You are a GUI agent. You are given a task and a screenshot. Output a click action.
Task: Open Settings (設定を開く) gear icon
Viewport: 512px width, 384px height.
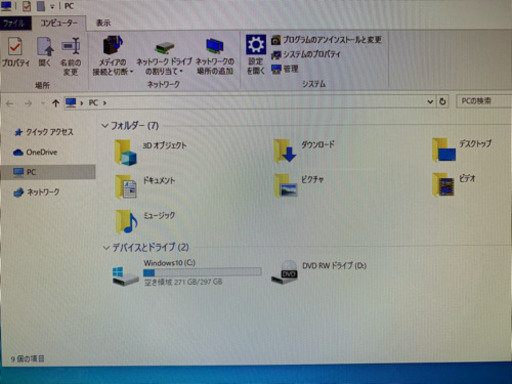coord(256,55)
